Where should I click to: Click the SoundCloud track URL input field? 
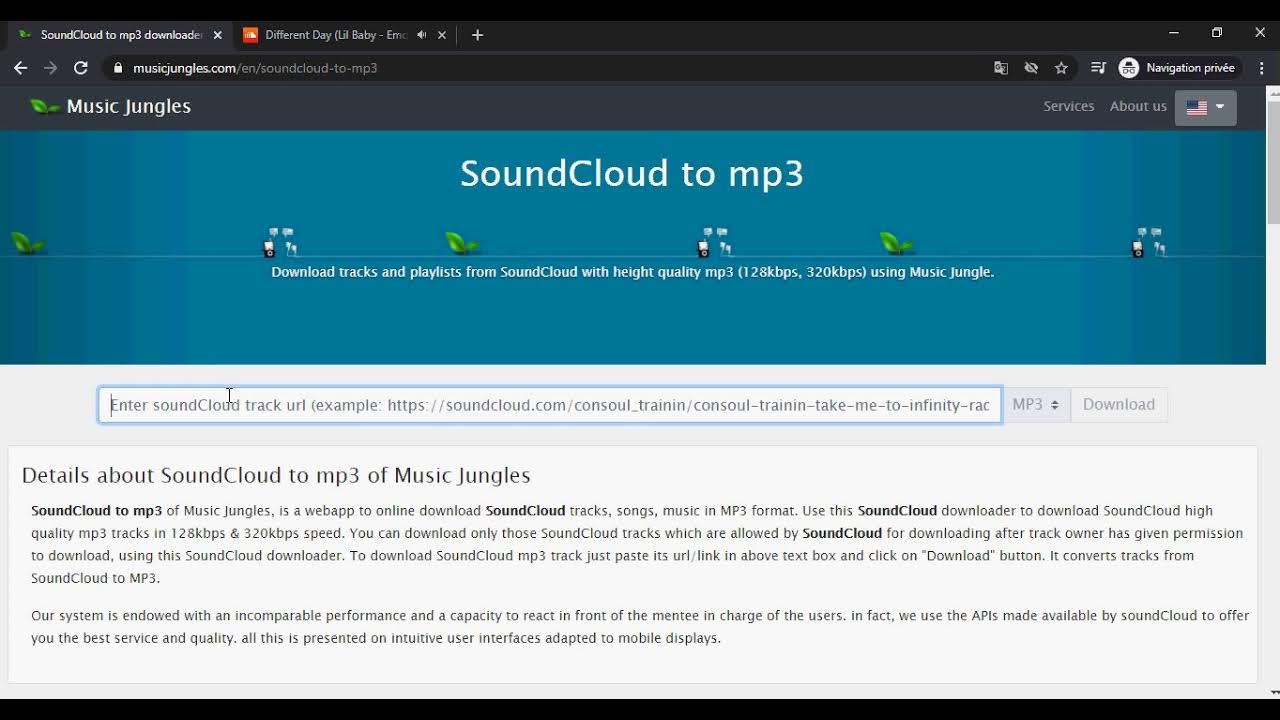(548, 404)
